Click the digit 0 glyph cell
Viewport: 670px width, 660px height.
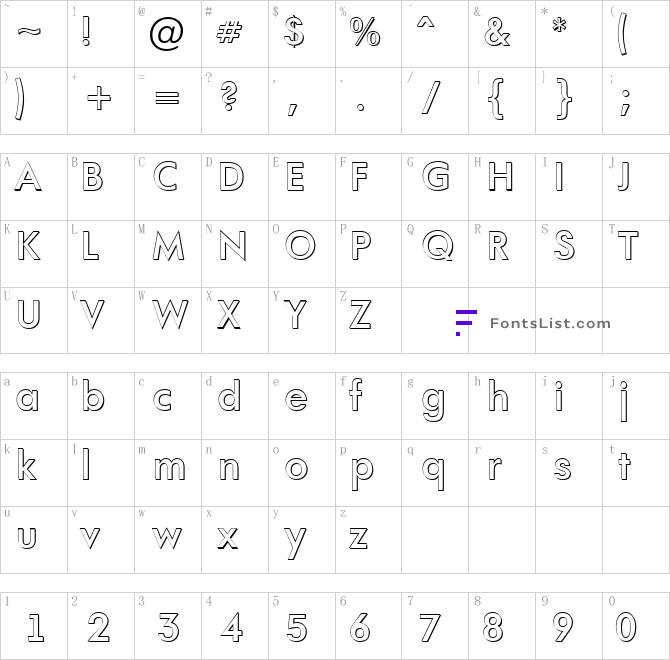(636, 626)
